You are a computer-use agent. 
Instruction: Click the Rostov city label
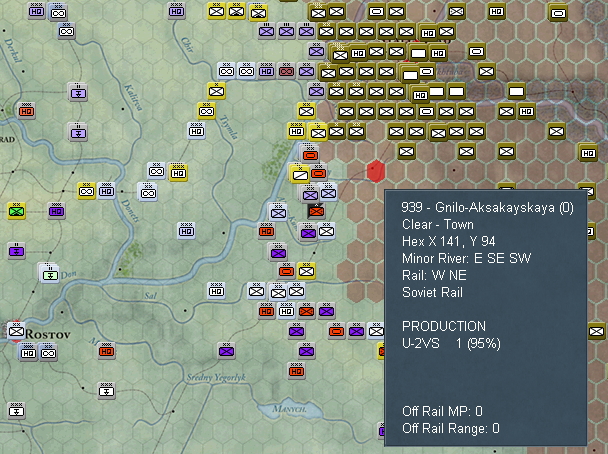point(48,334)
